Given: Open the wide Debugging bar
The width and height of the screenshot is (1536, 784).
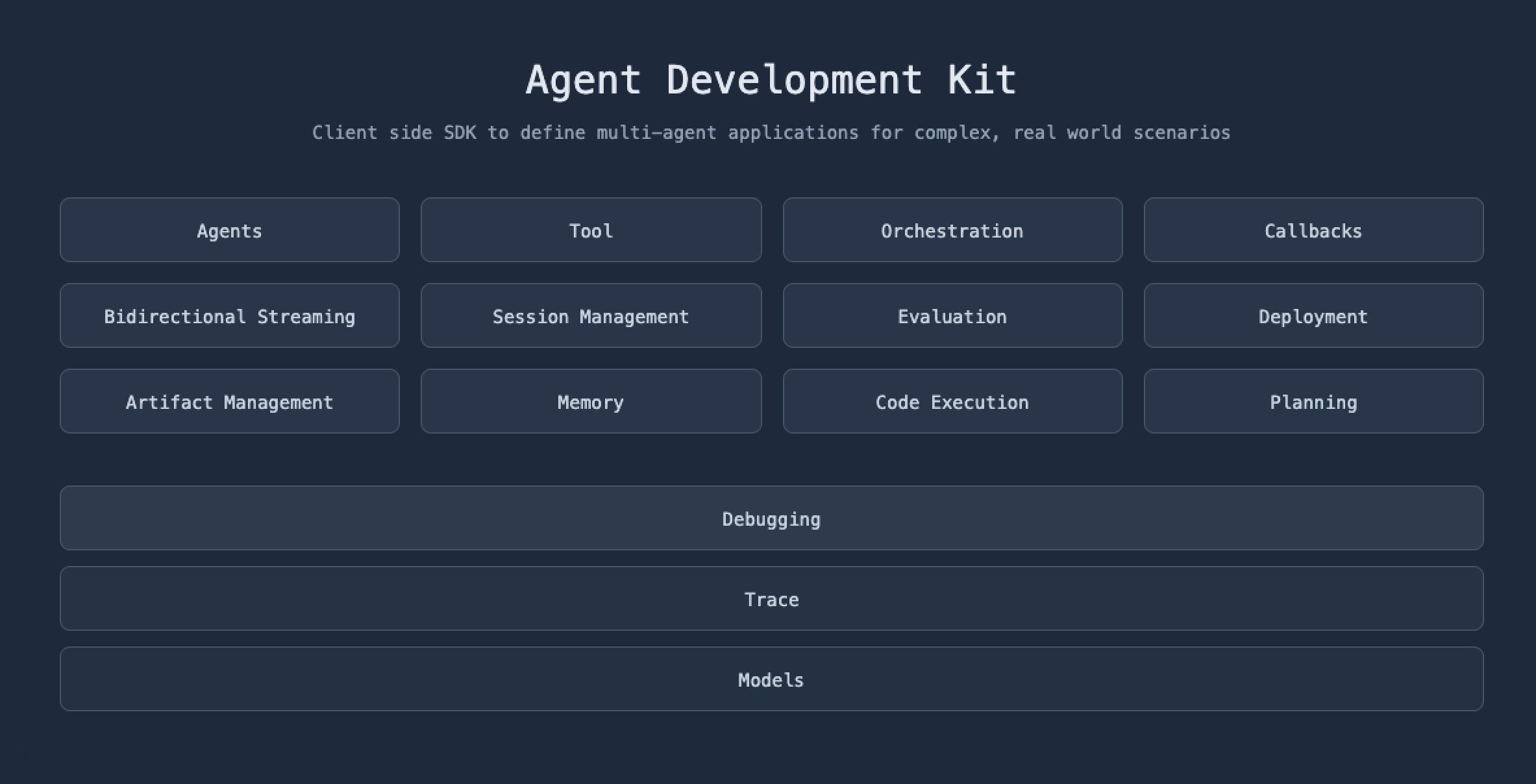Looking at the screenshot, I should [771, 519].
